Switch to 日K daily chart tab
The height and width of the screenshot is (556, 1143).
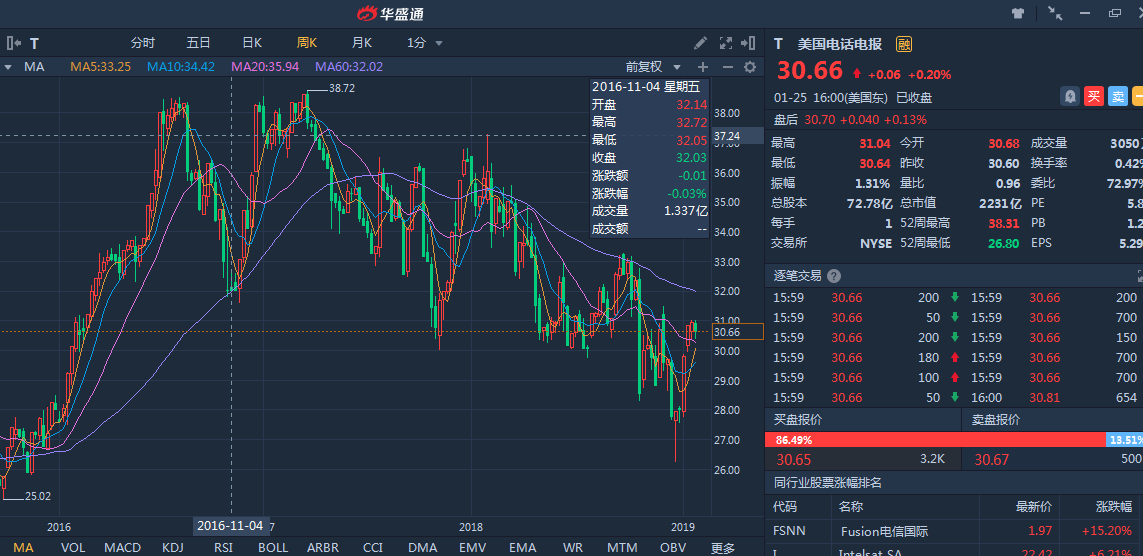click(251, 43)
